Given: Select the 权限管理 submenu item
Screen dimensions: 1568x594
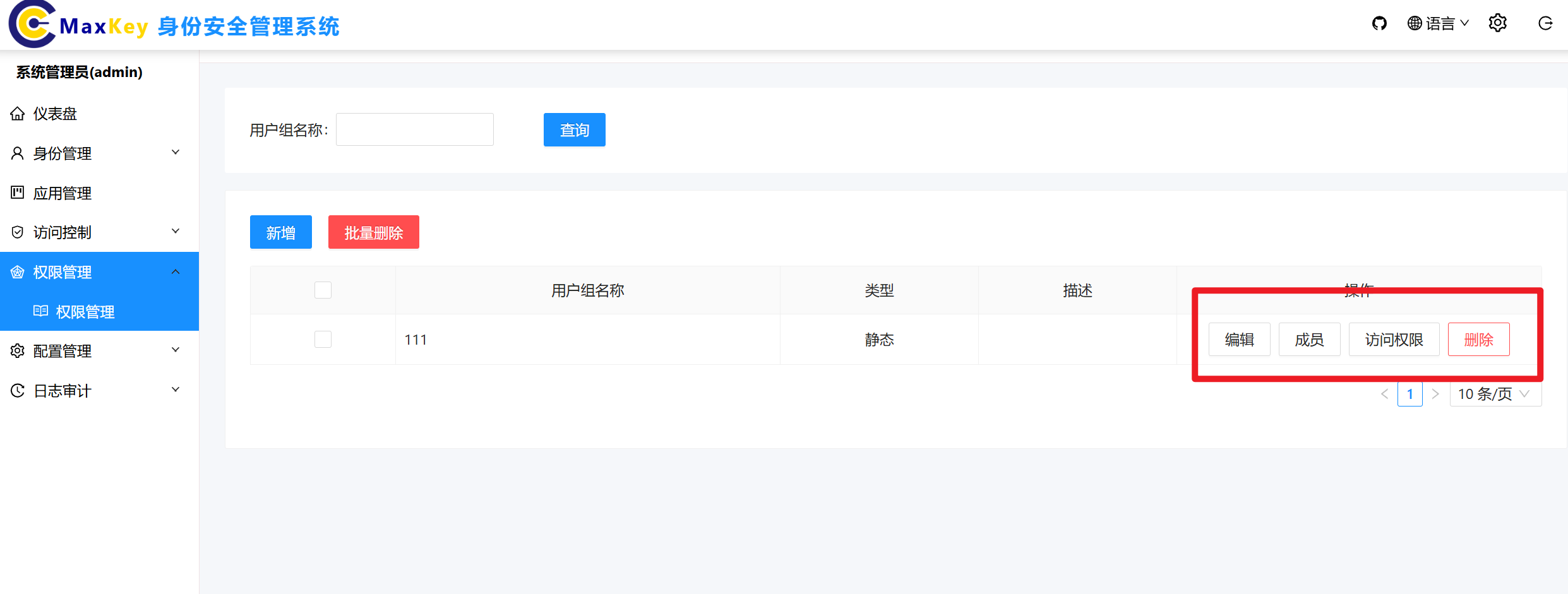Looking at the screenshot, I should pyautogui.click(x=85, y=311).
